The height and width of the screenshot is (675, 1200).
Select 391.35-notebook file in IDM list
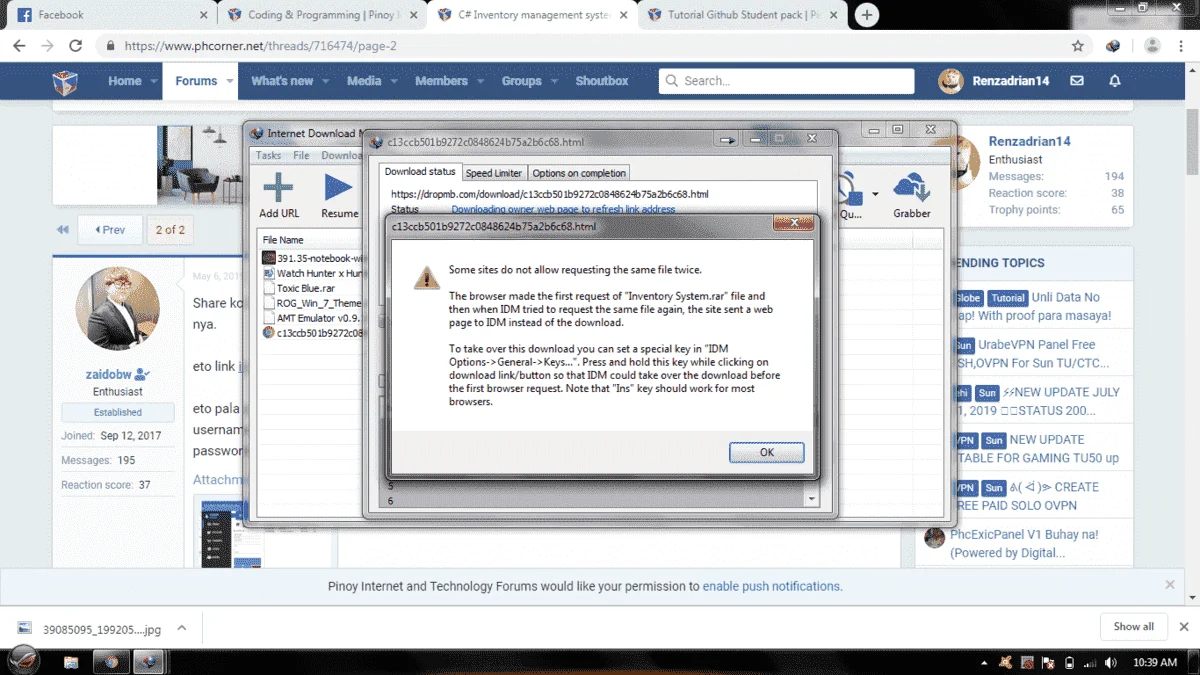pos(313,258)
